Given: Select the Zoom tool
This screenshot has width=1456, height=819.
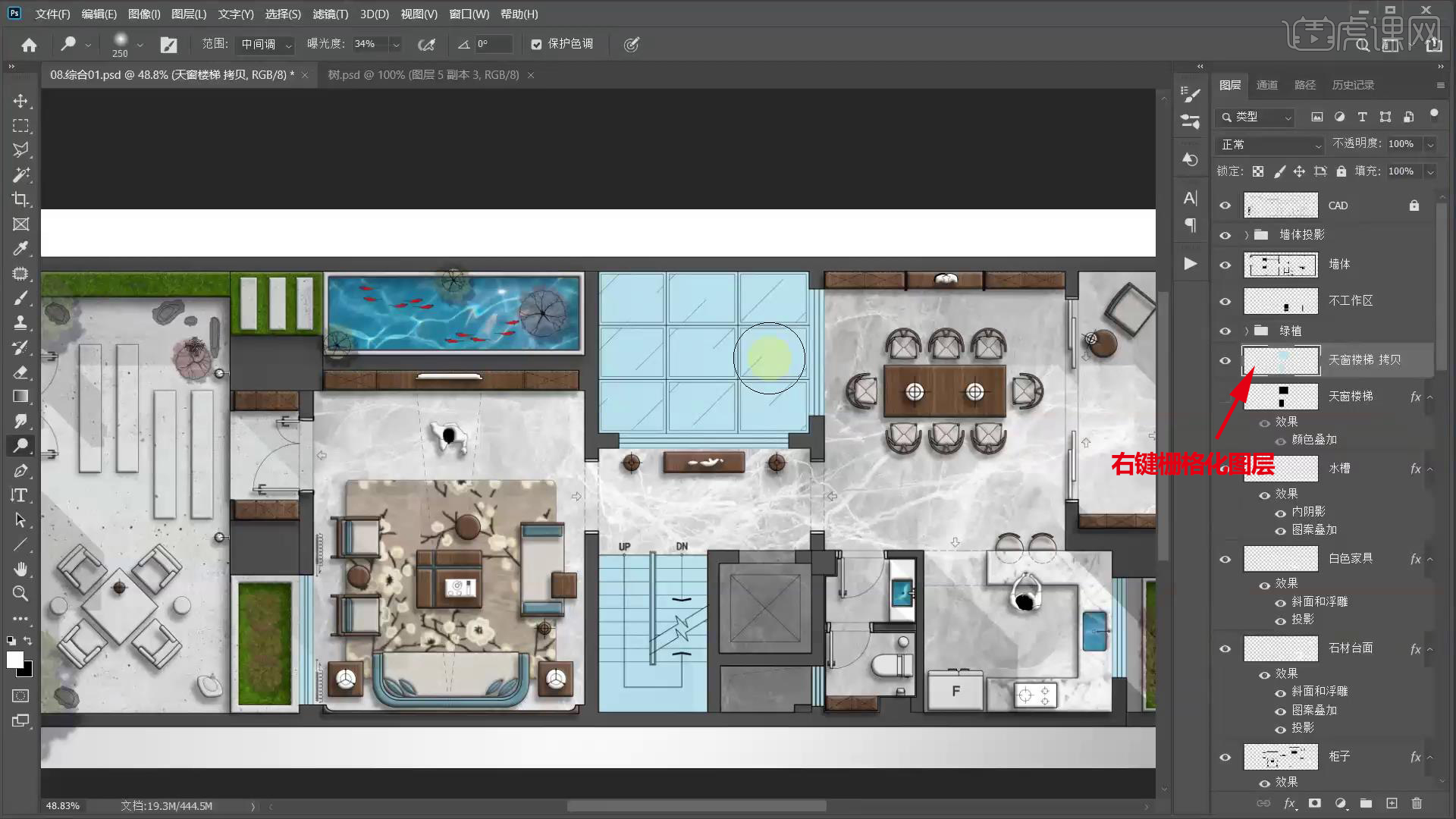Looking at the screenshot, I should point(20,593).
